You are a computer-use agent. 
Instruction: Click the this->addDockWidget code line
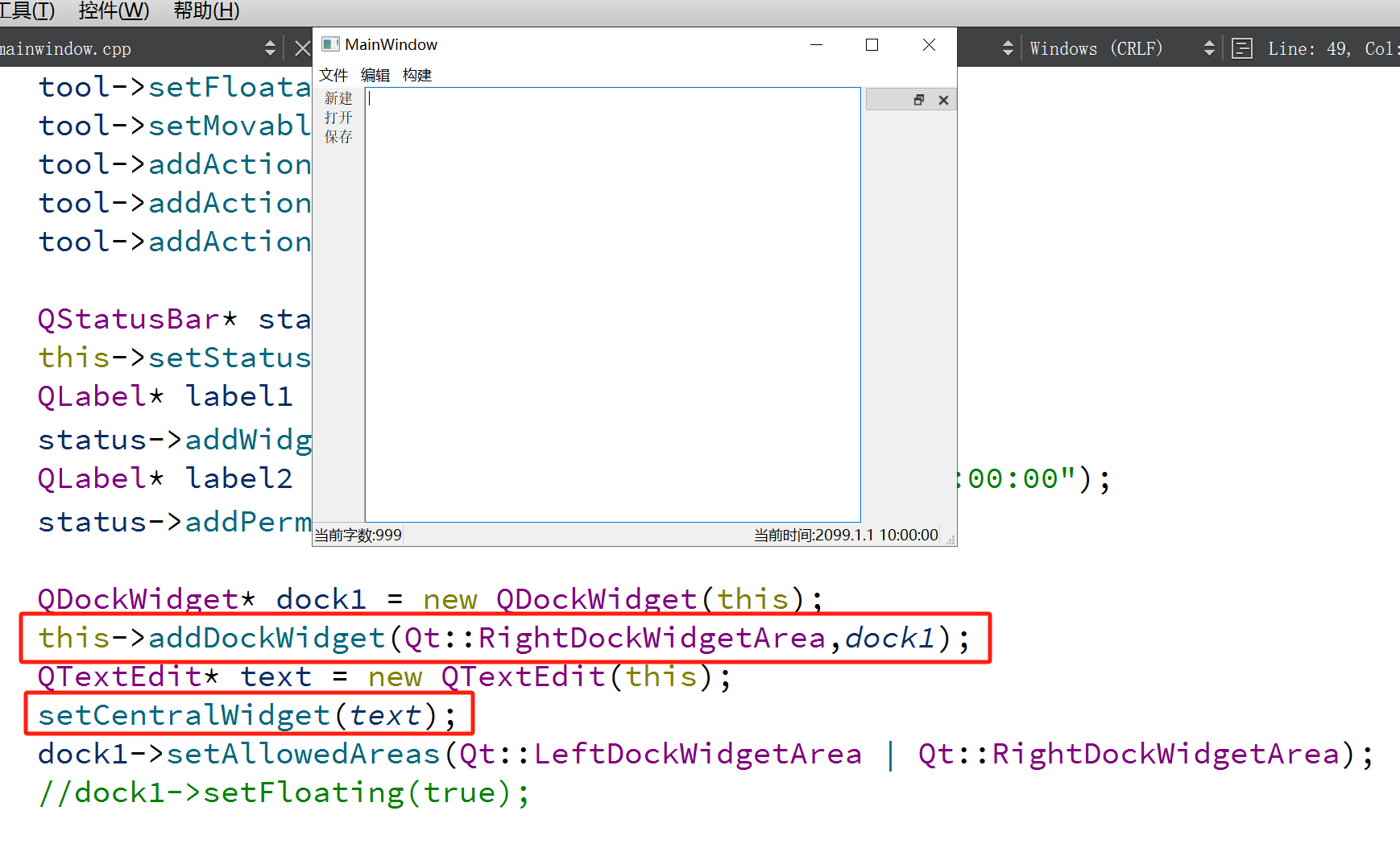[x=504, y=638]
